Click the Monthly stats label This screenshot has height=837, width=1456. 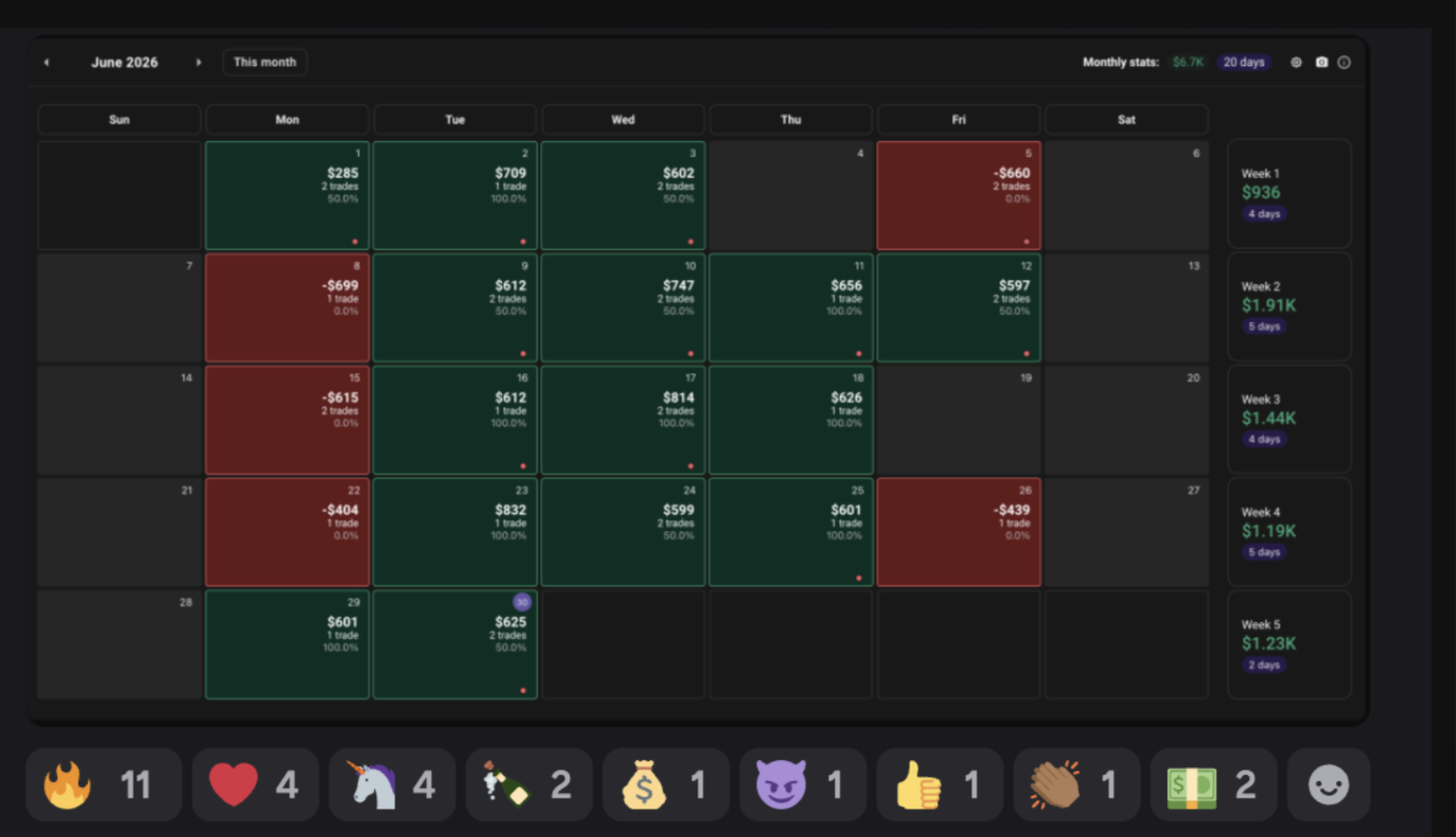1121,62
